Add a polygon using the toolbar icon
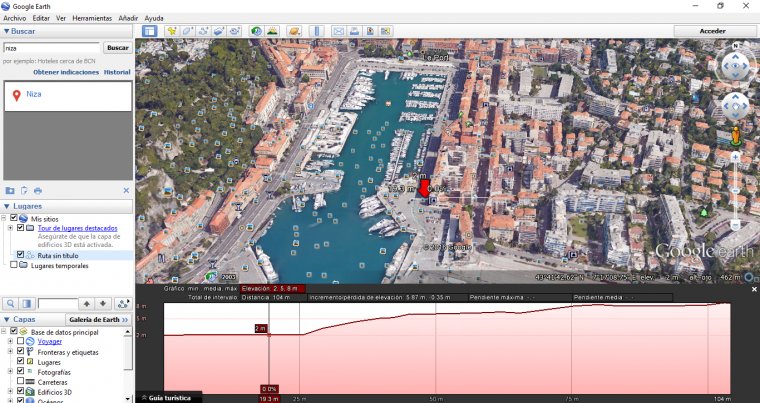Viewport: 760px width, 403px height. click(187, 31)
